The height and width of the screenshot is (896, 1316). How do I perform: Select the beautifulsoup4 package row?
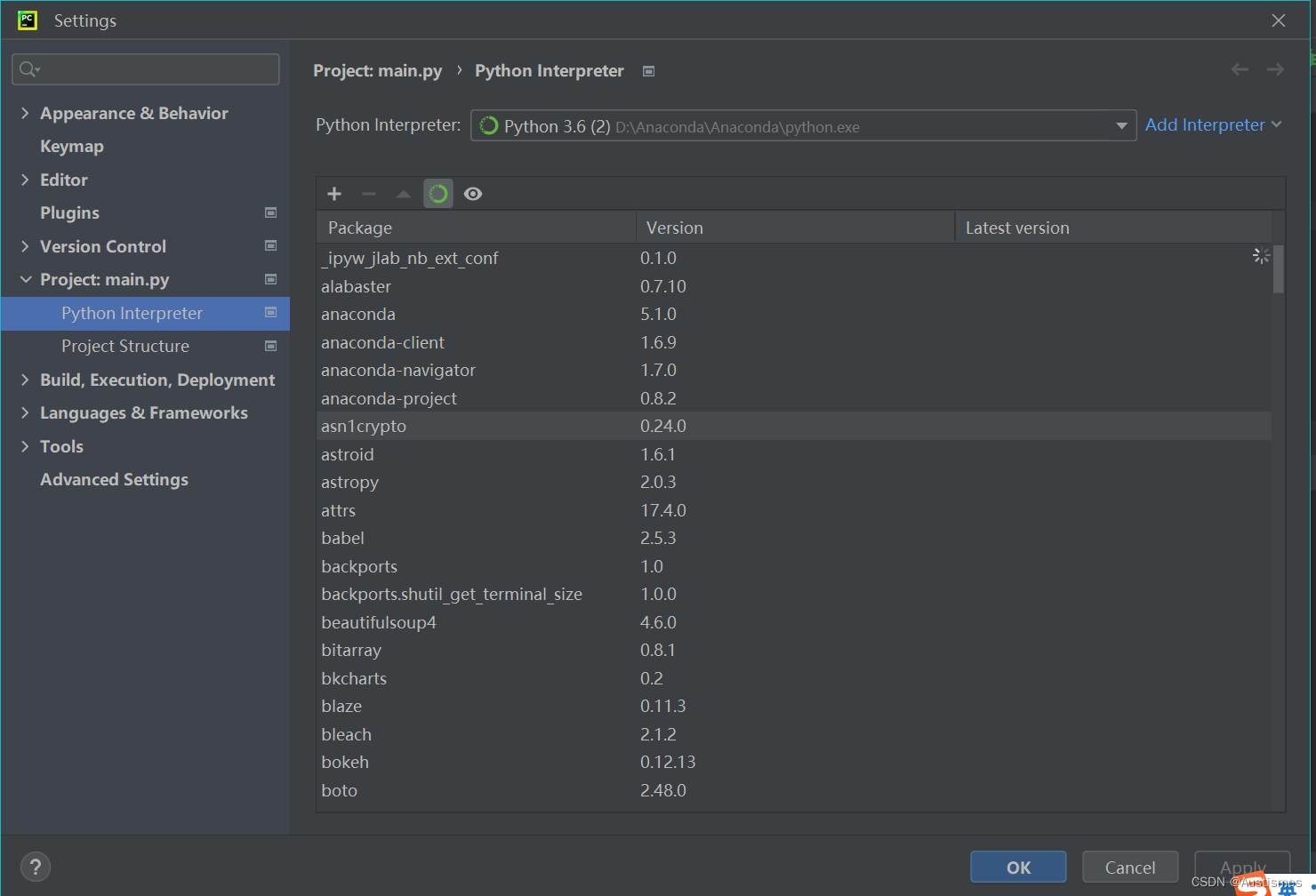pyautogui.click(x=794, y=622)
